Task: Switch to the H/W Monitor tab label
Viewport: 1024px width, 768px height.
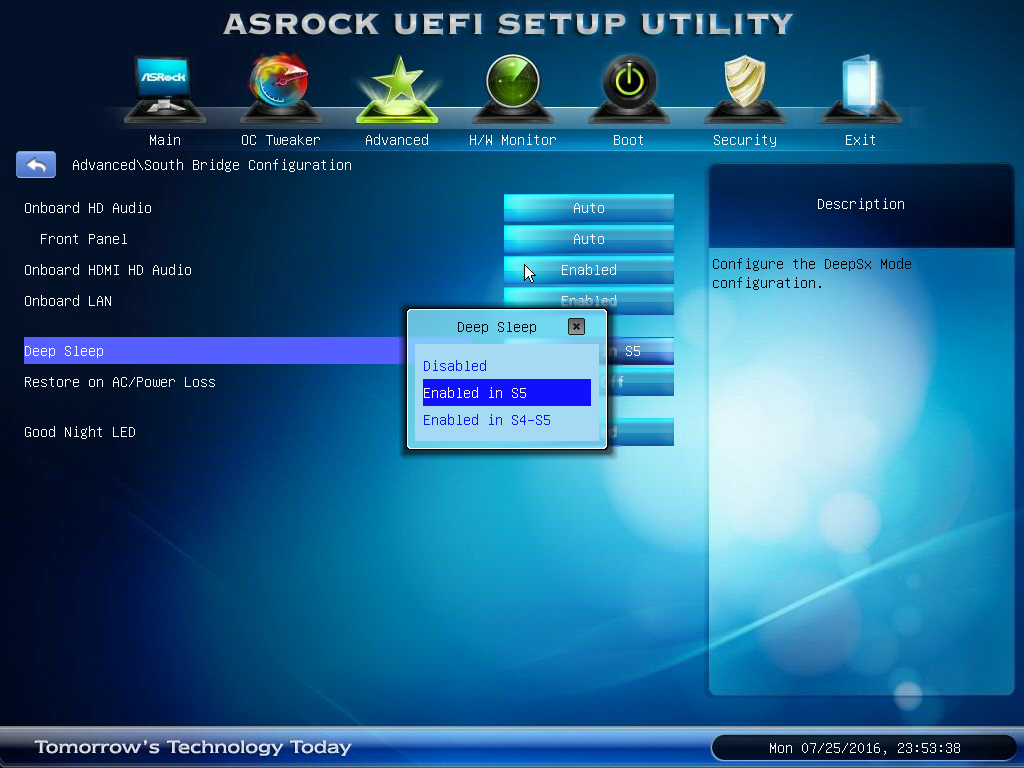Action: pyautogui.click(x=513, y=140)
